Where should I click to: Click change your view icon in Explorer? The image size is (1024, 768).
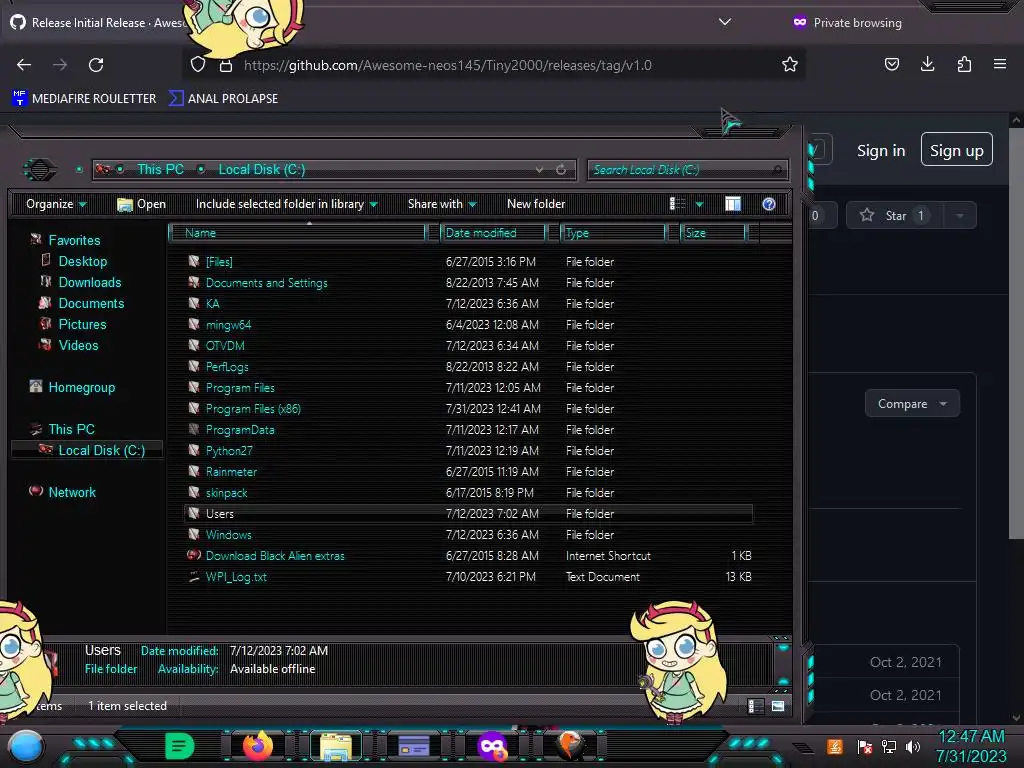pyautogui.click(x=677, y=204)
